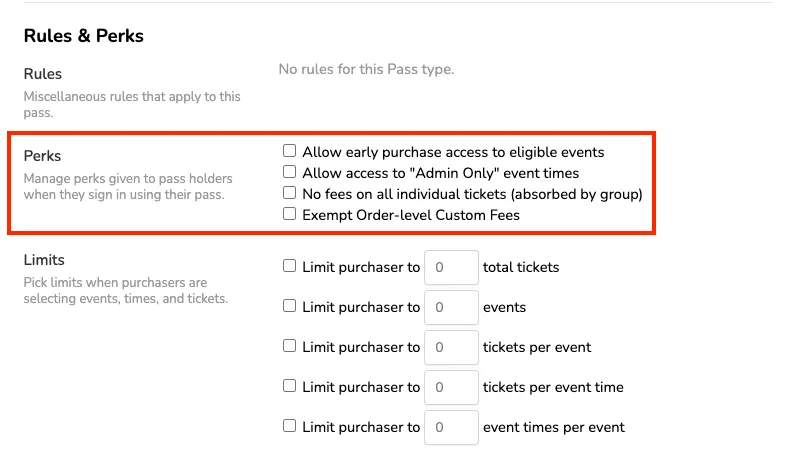Enable early purchase access to eligible events
Screen dimensions: 795x467
pyautogui.click(x=290, y=151)
